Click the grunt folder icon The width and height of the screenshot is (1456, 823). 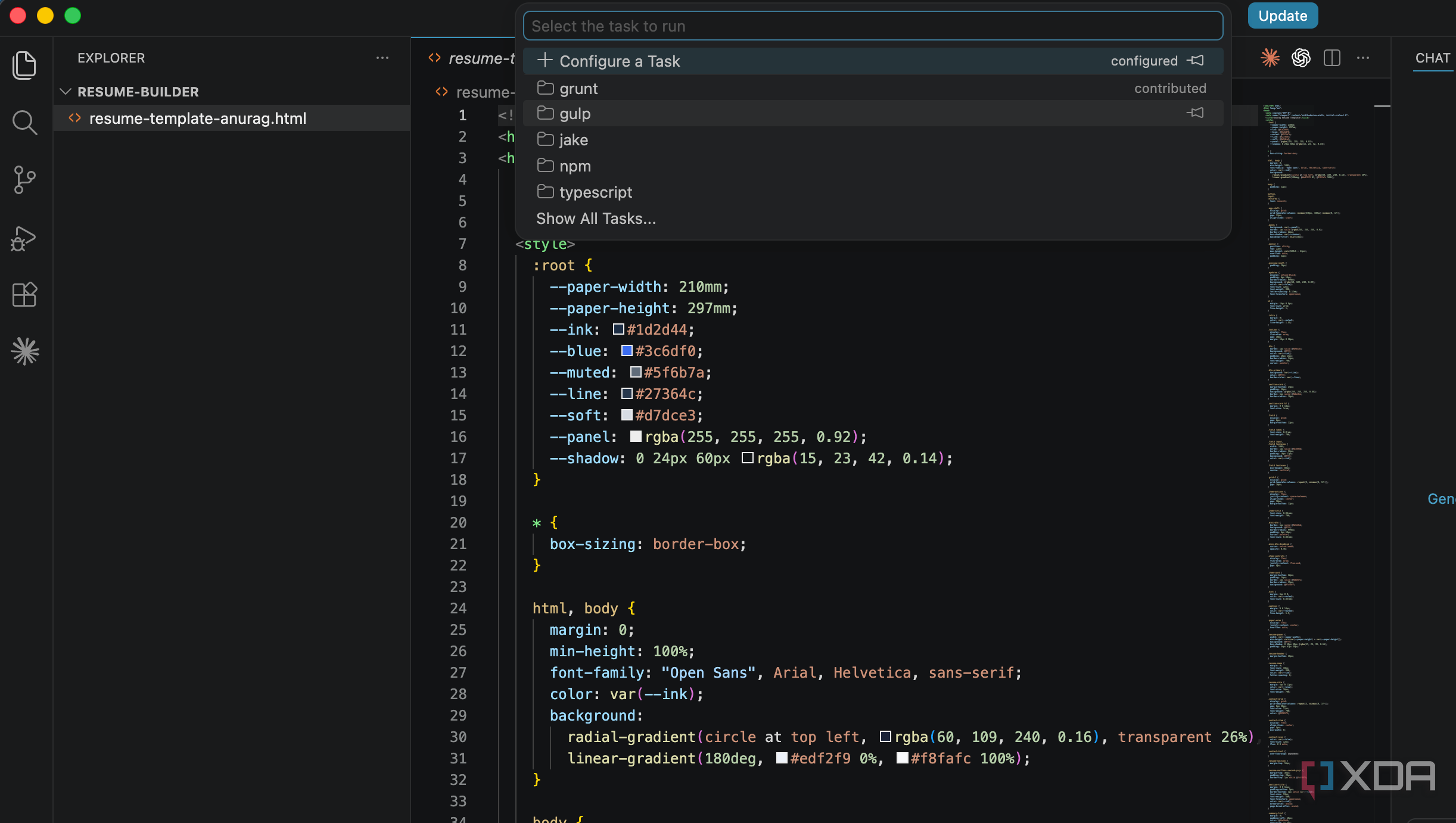(545, 88)
